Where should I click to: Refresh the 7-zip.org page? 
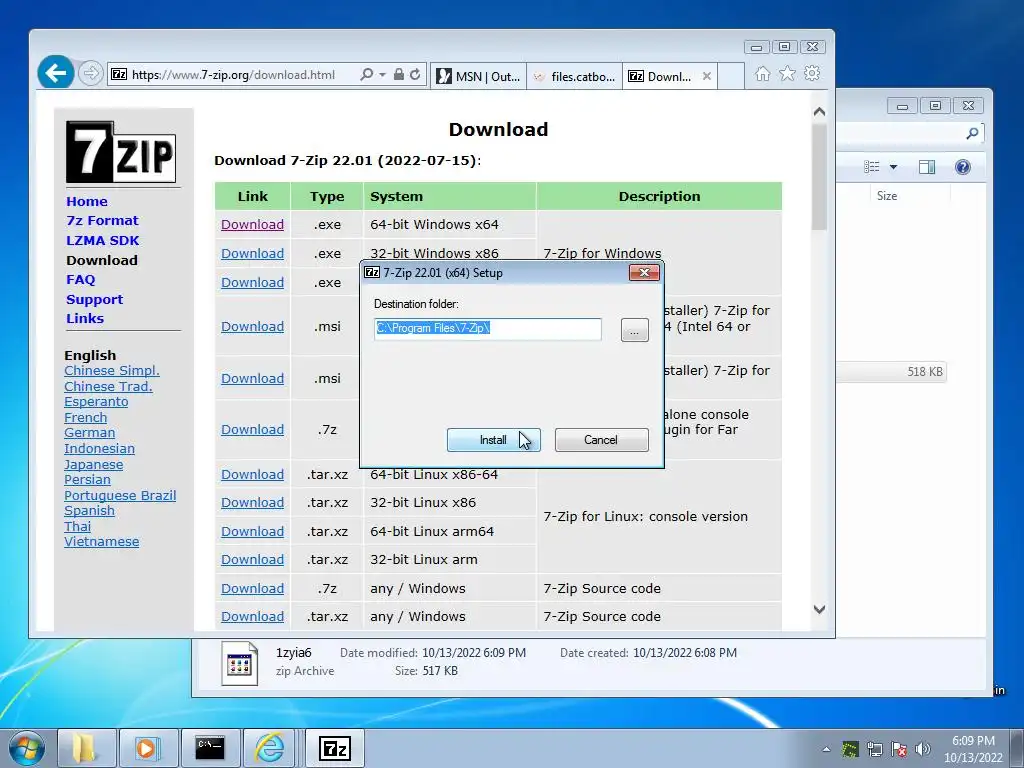pos(415,74)
